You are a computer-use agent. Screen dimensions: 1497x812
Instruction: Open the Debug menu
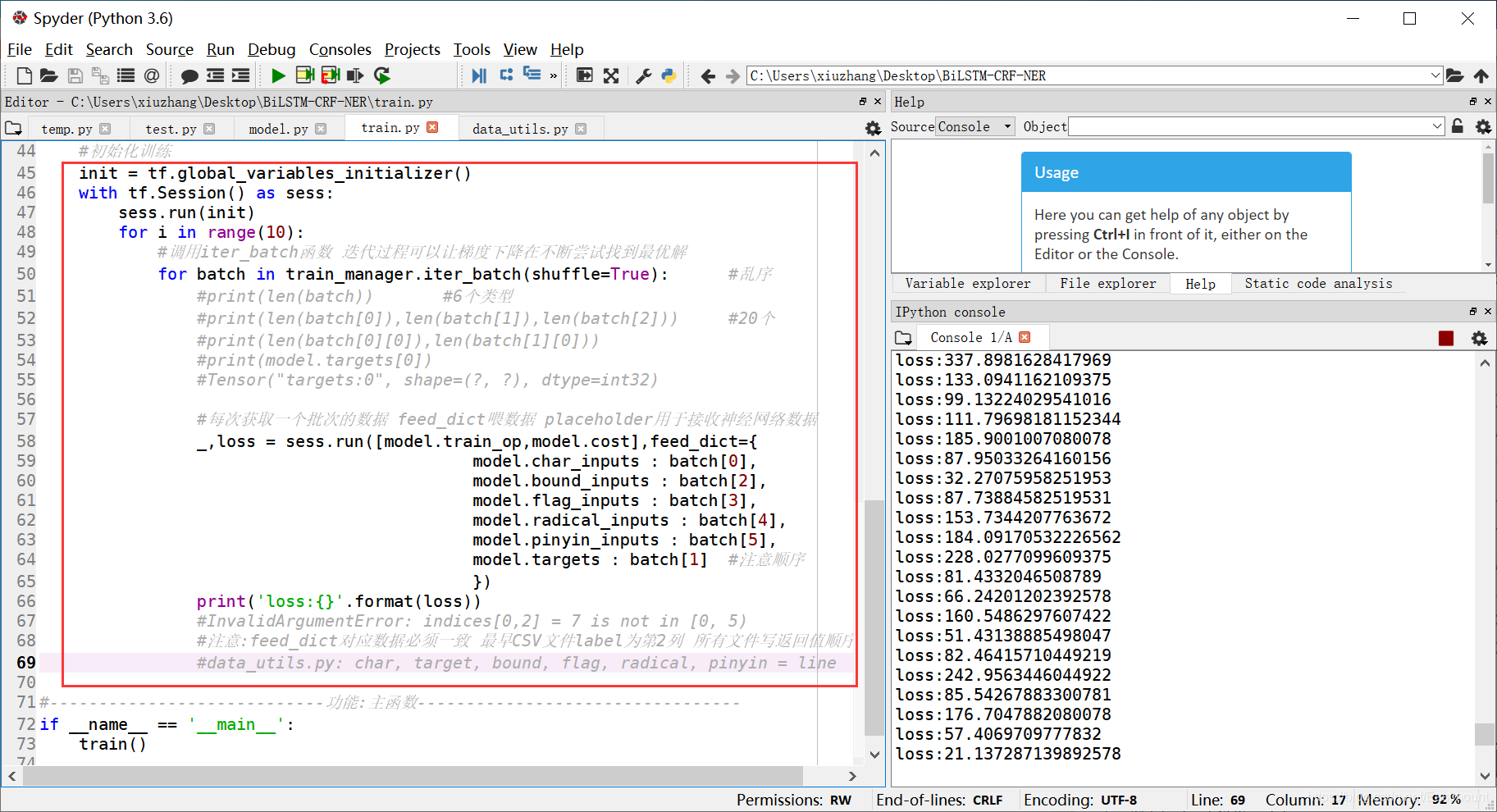(272, 49)
